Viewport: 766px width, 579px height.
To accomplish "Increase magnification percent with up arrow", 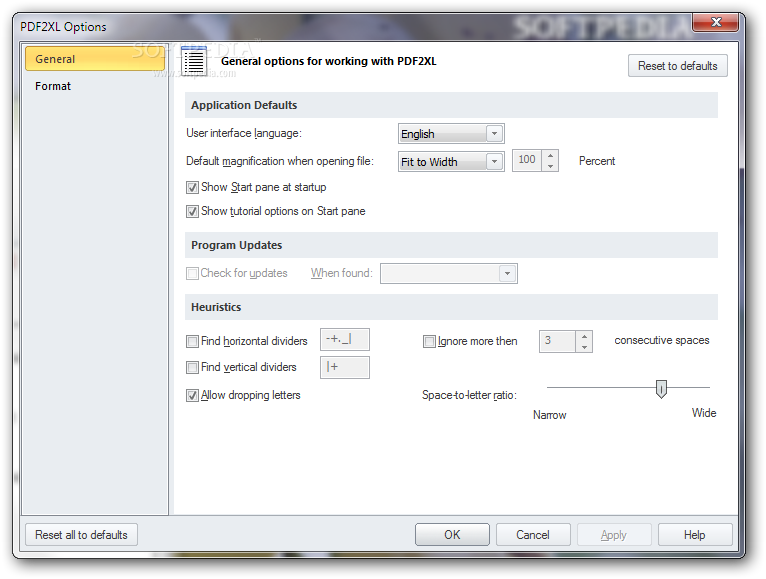I will point(550,155).
